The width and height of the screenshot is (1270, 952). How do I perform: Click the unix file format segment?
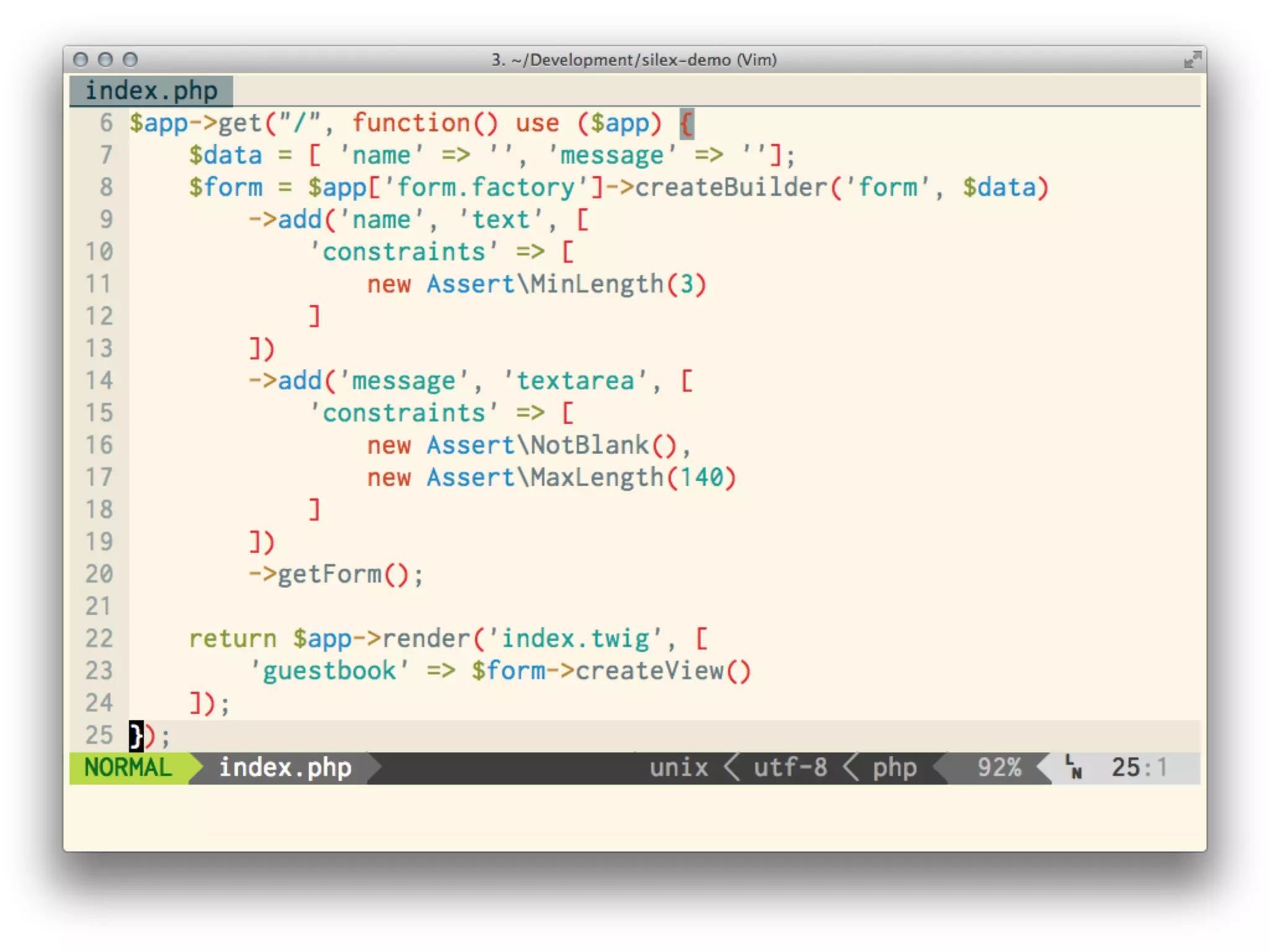click(x=678, y=768)
